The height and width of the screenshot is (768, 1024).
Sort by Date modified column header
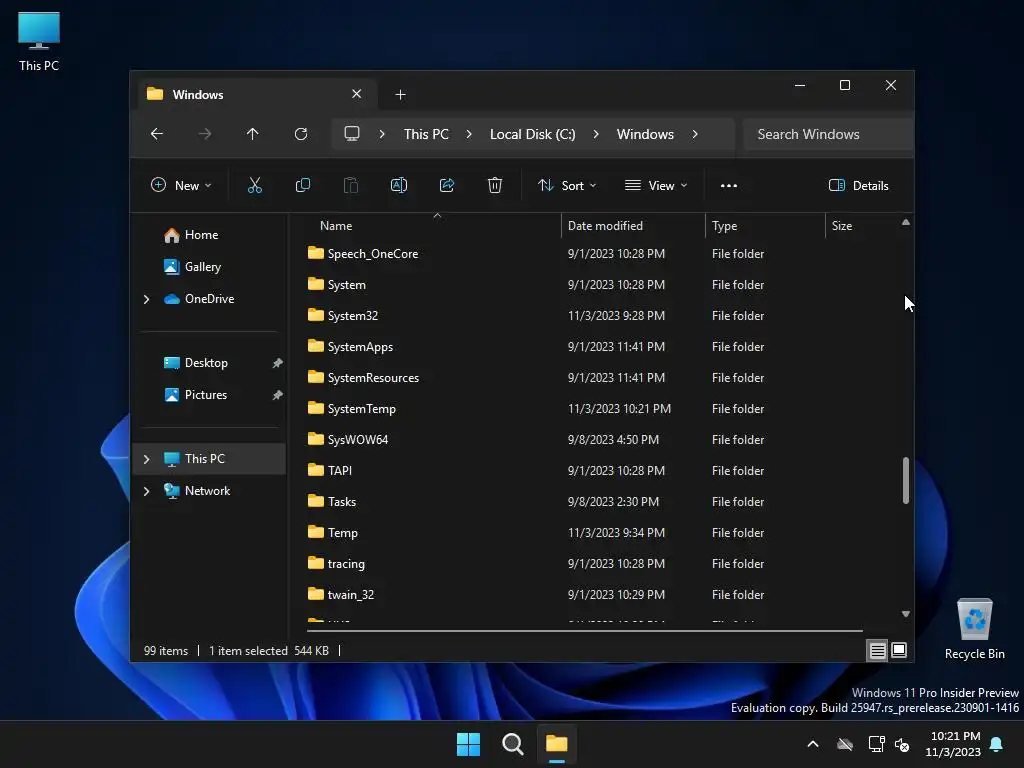tap(633, 225)
